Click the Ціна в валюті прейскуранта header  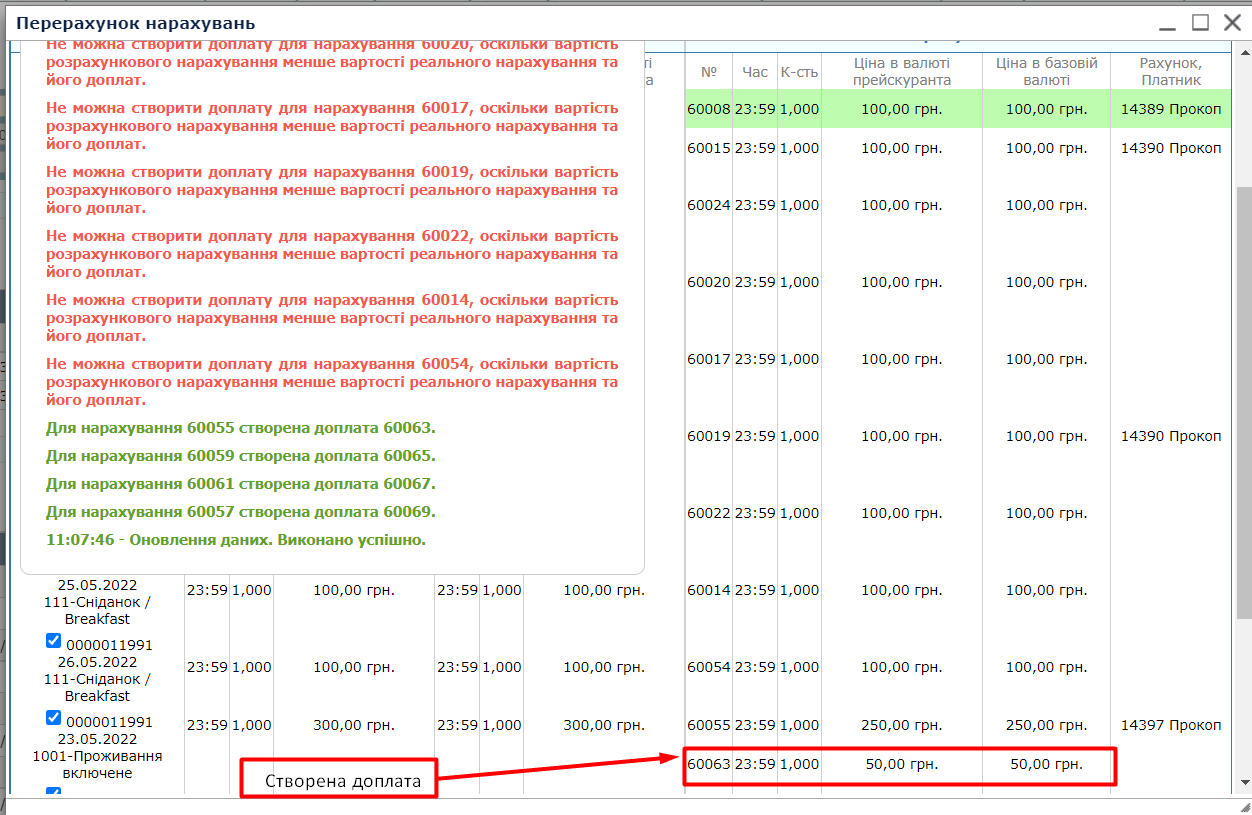901,72
